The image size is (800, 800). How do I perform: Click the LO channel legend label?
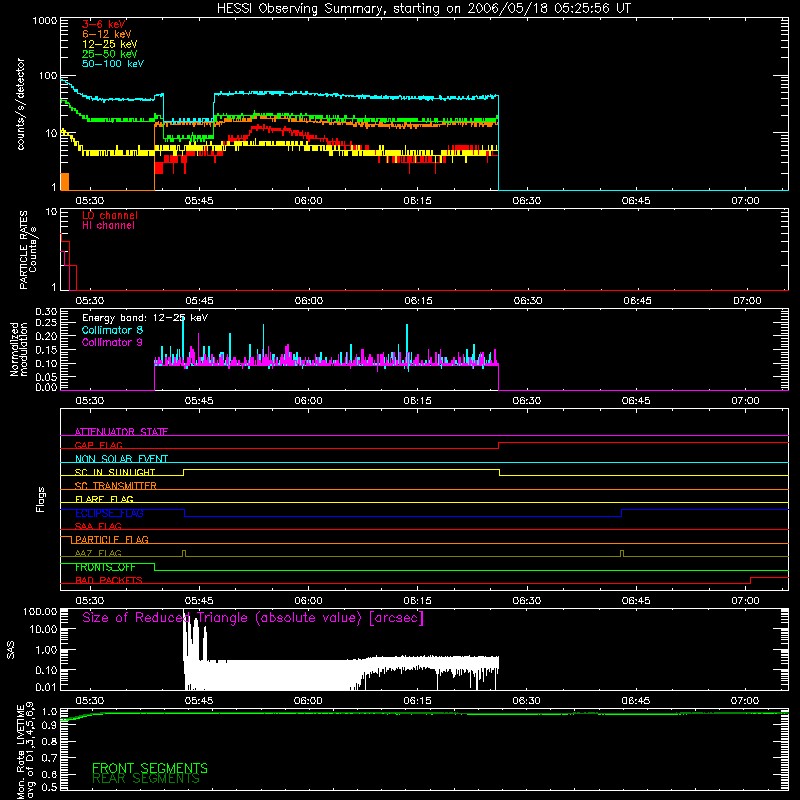[110, 215]
